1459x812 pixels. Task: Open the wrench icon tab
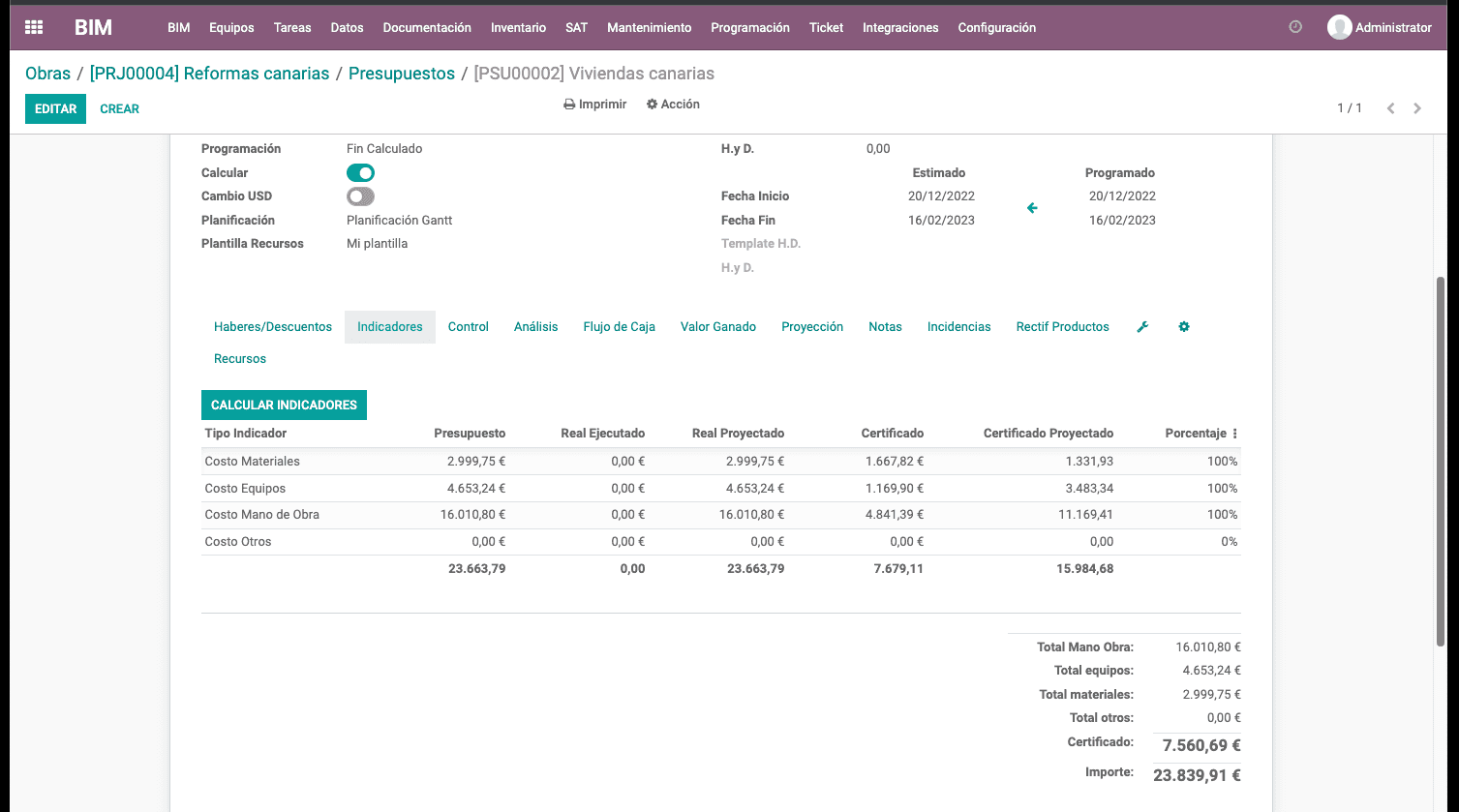click(x=1142, y=327)
